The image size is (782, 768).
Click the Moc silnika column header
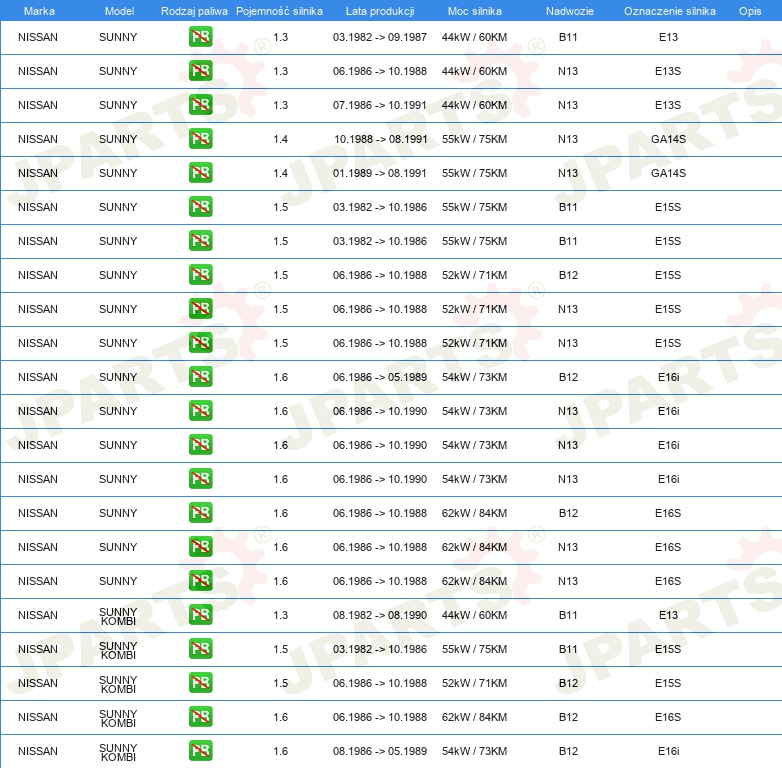[474, 11]
